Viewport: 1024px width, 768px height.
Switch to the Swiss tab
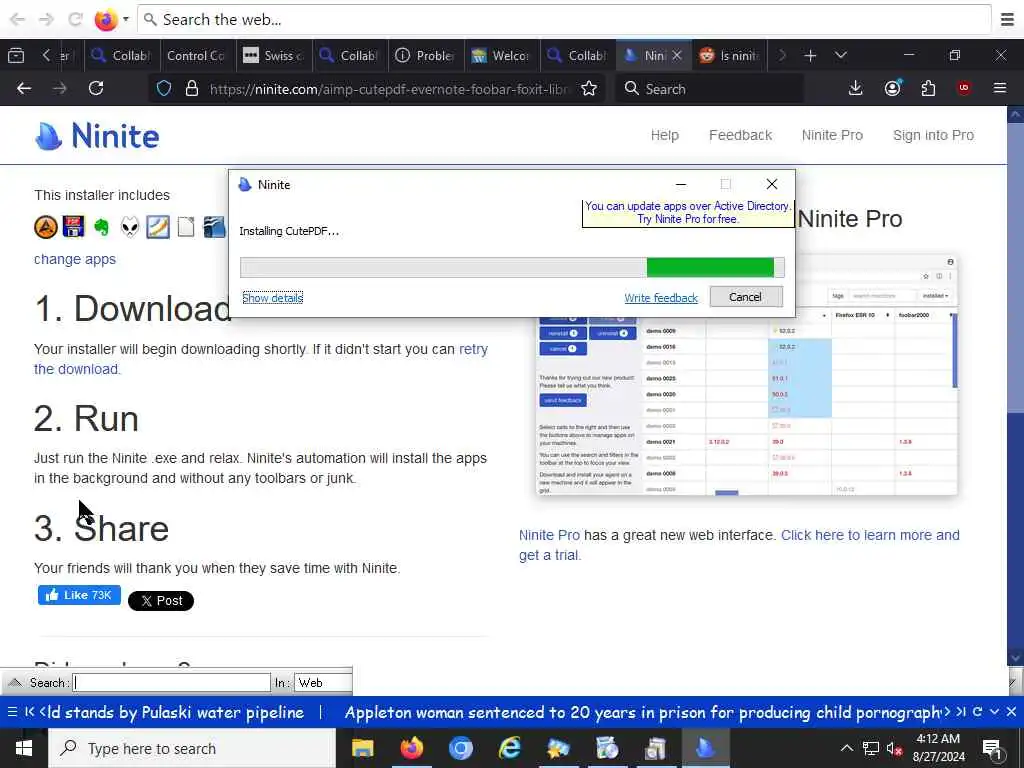click(274, 56)
